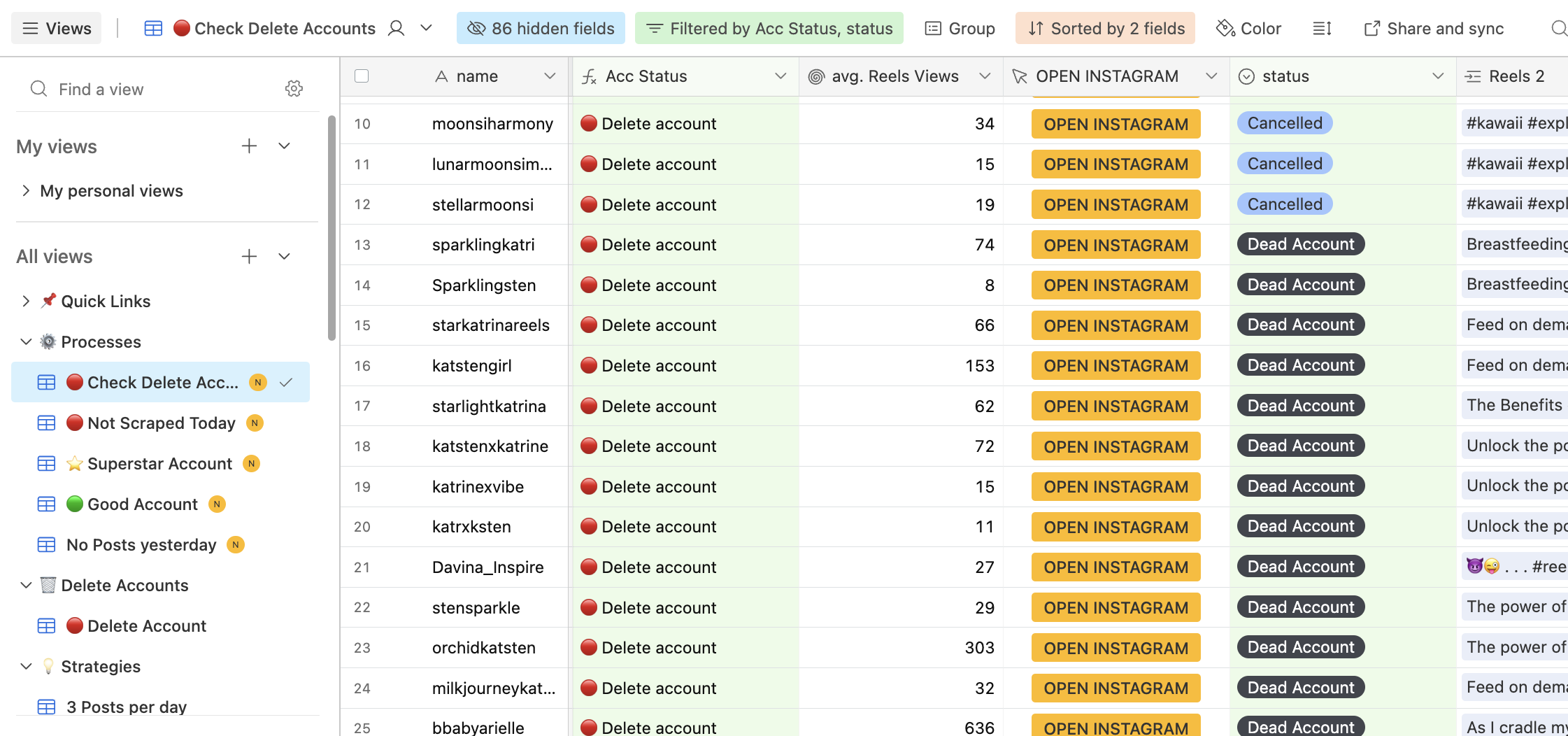Click row number 20
Viewport: 1568px width, 736px height.
(362, 526)
